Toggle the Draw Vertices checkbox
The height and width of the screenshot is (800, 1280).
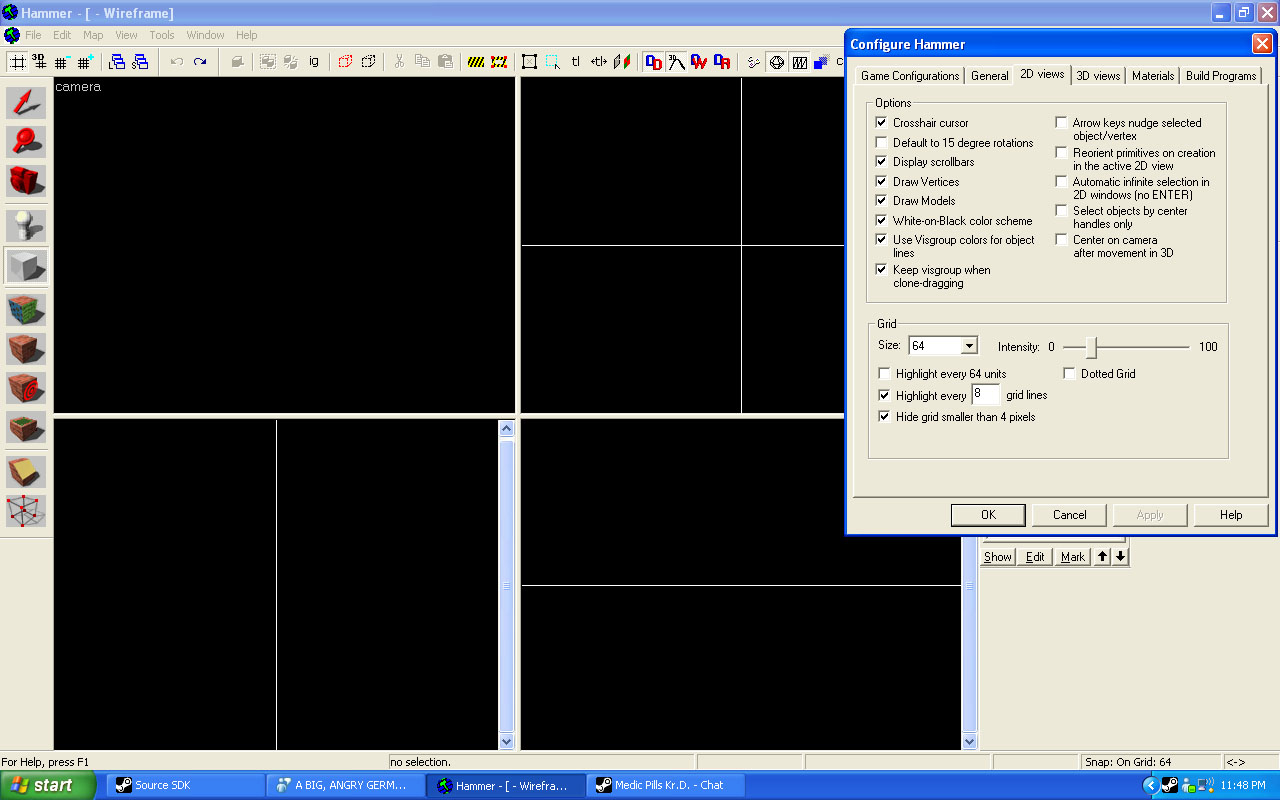pos(882,182)
